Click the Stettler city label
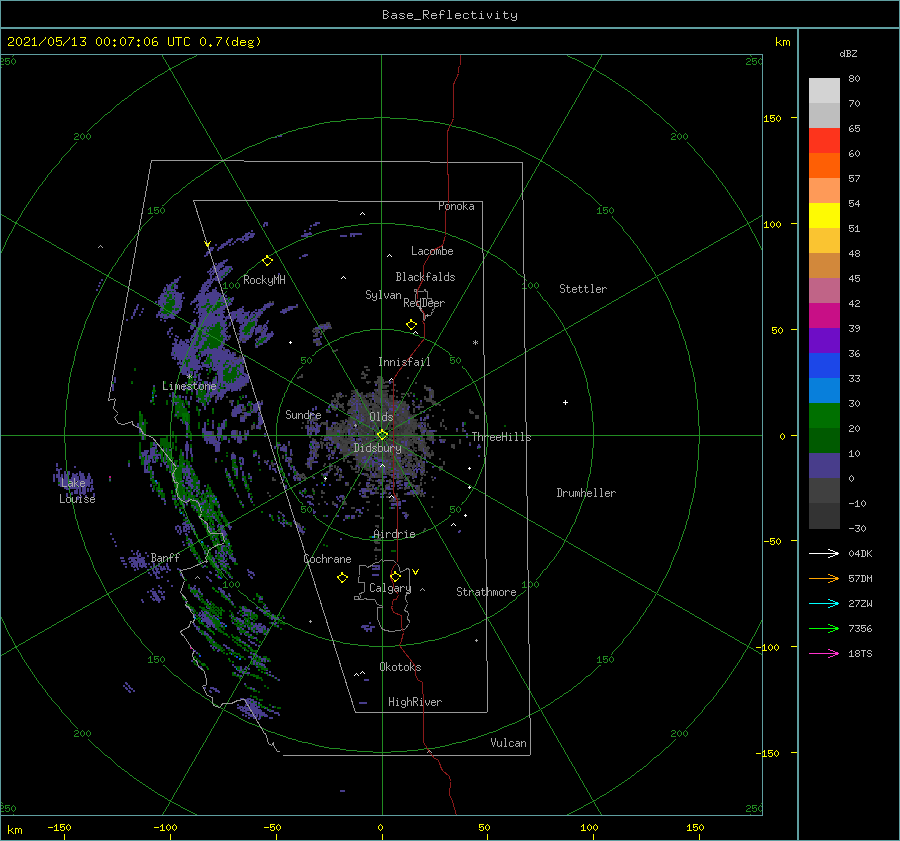 [x=583, y=289]
